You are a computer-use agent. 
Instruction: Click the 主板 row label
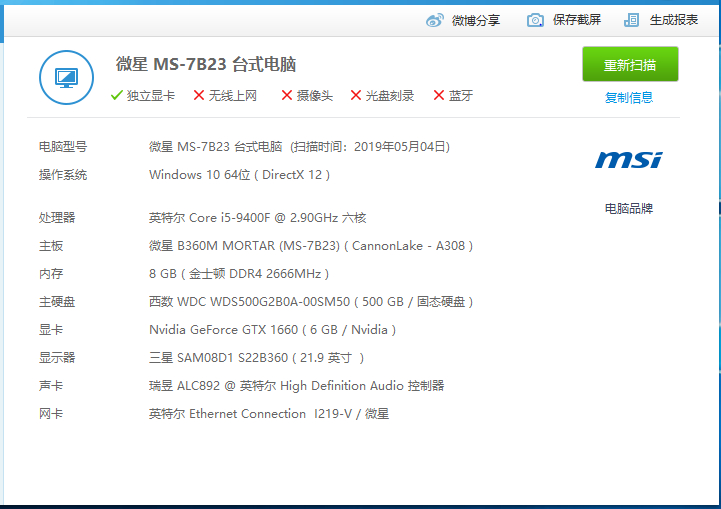pyautogui.click(x=51, y=246)
